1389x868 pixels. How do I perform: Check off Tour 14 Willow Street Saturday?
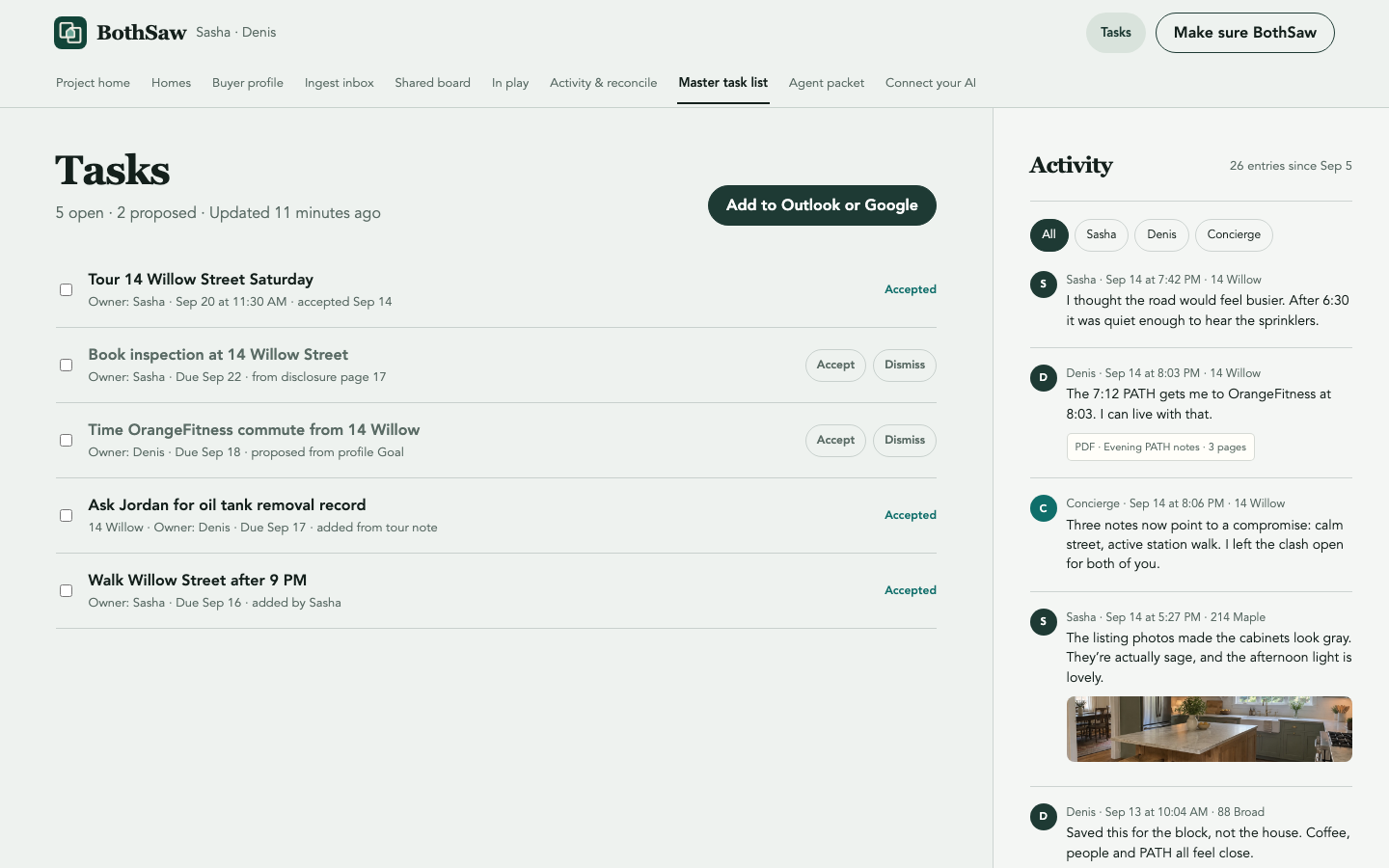coord(66,289)
